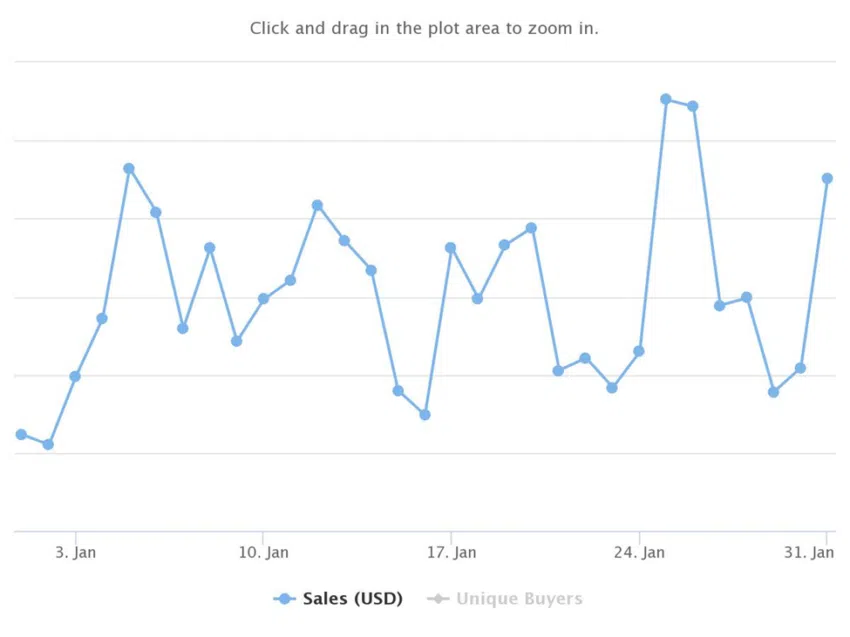
Task: Enable the greyed-out Unique Buyers series label
Action: pos(519,599)
